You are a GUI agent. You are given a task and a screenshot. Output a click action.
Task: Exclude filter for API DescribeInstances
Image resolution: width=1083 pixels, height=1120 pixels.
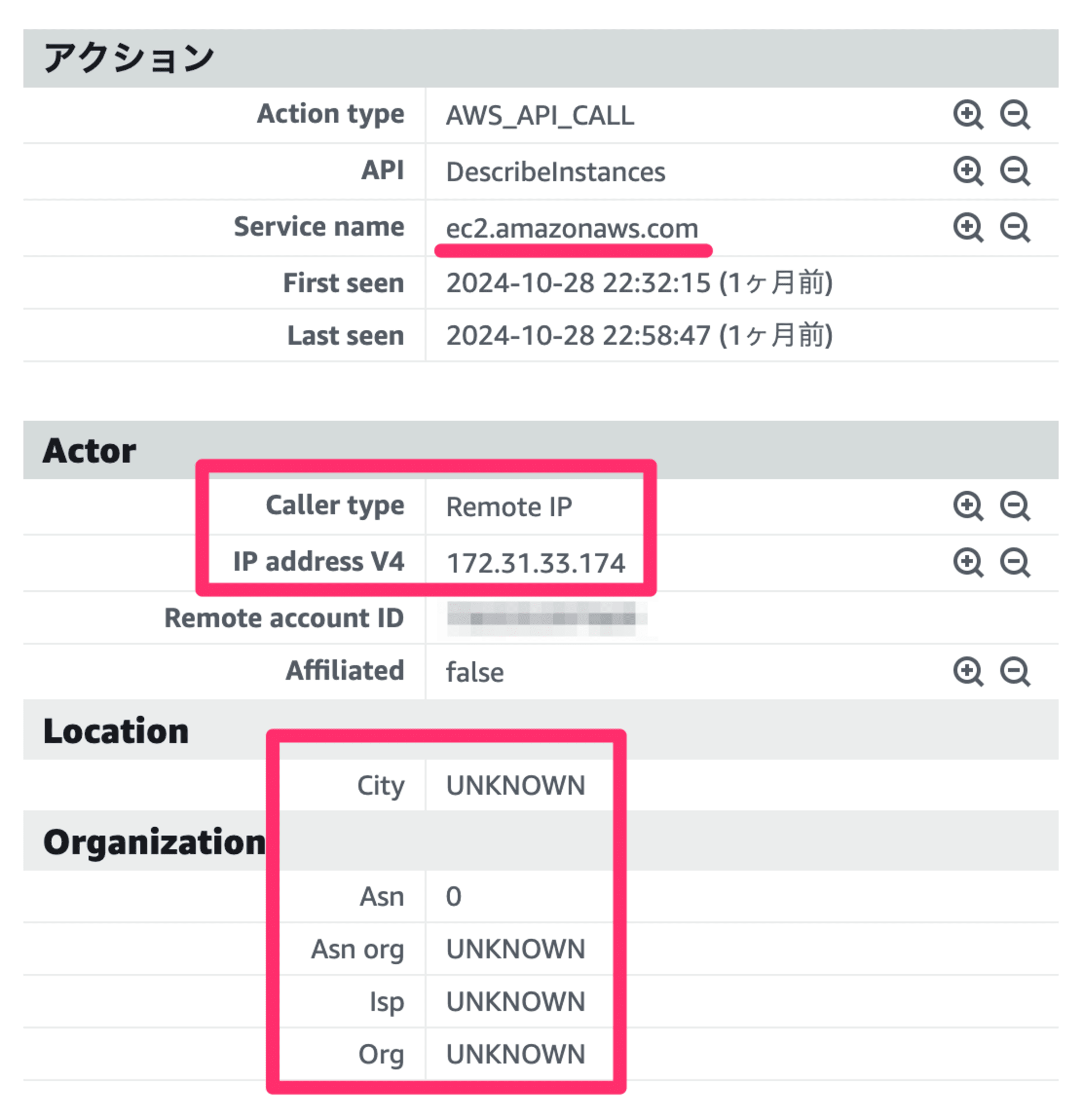pyautogui.click(x=1015, y=171)
